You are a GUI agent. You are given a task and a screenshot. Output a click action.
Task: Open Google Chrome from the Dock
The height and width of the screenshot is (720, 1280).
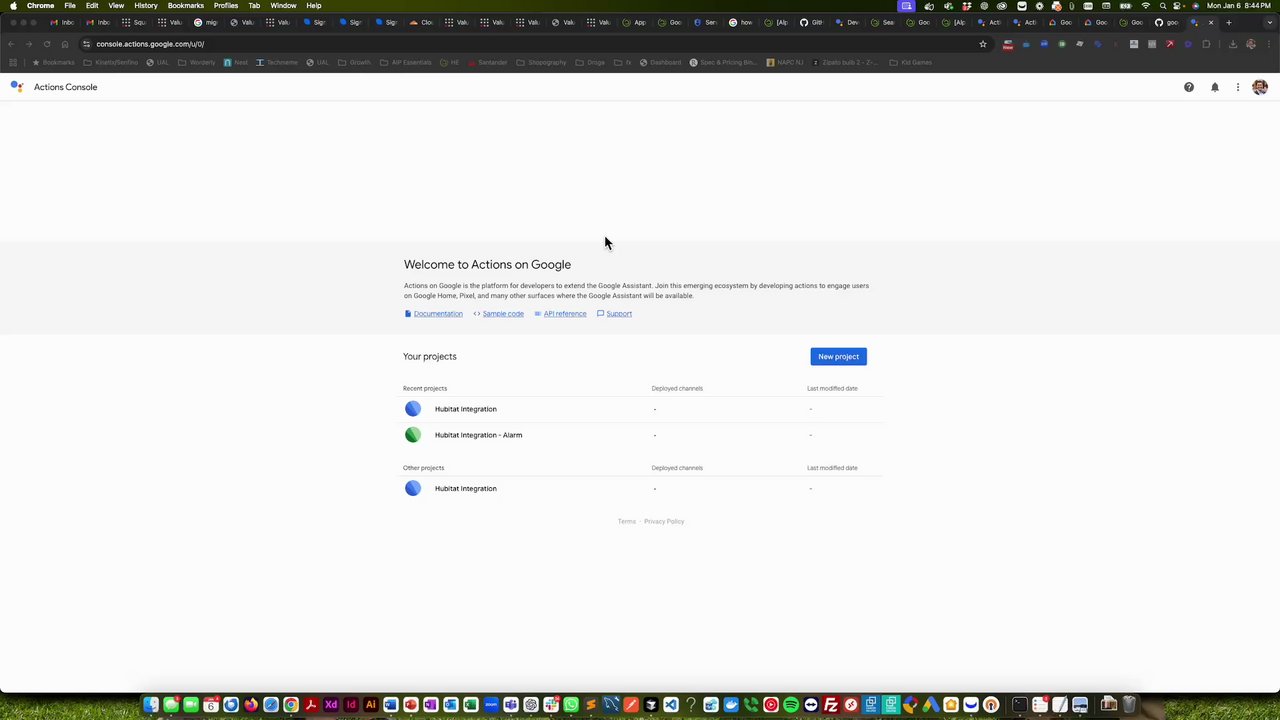291,705
